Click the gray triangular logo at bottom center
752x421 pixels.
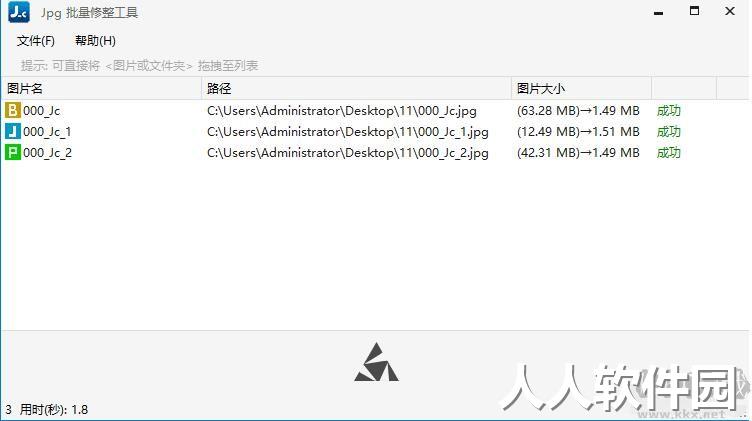tap(376, 362)
